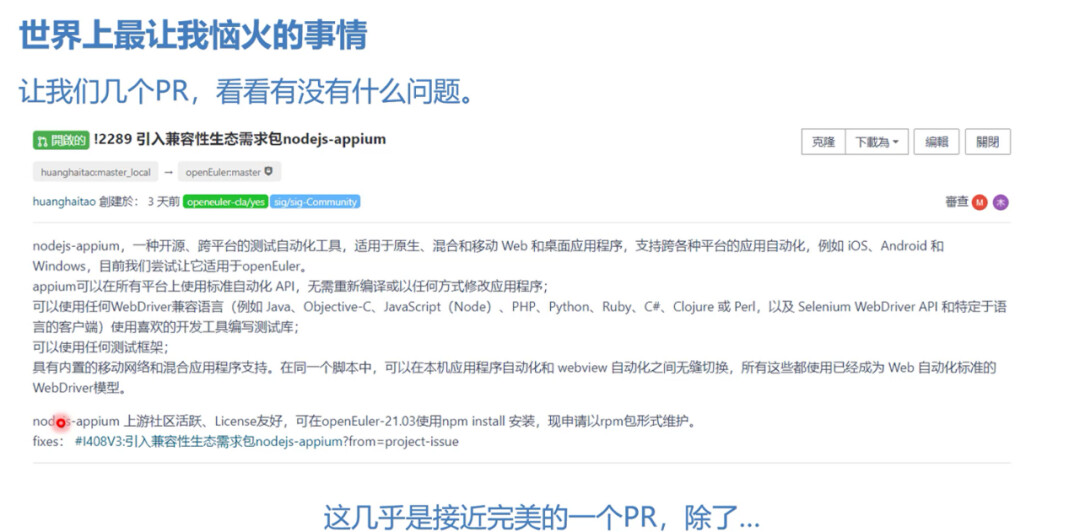Click the PR title !2289 引入兼容性生态需求包nodejs-appium

pyautogui.click(x=240, y=140)
